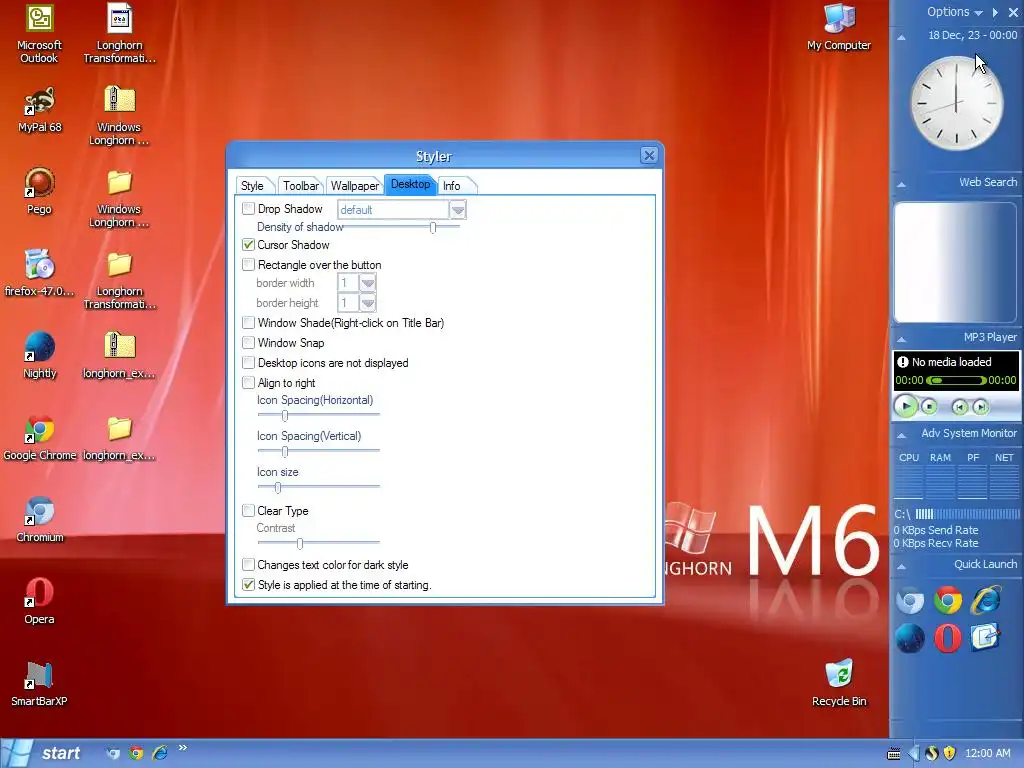Screen dimensions: 1024x768
Task: Enable Window Shade checkbox
Action: pos(248,323)
